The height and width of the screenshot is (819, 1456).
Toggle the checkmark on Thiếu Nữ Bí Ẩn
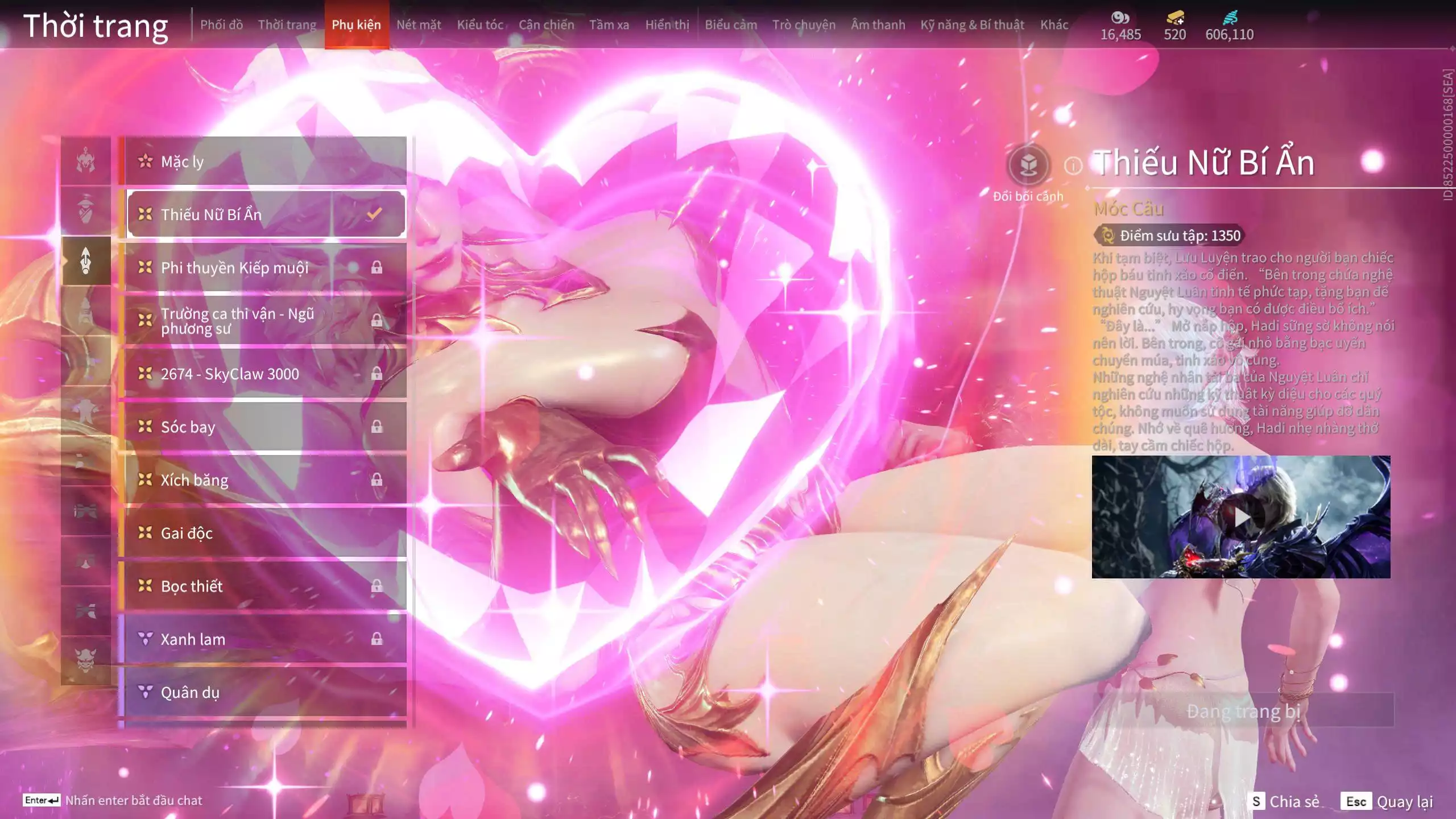coord(374,214)
